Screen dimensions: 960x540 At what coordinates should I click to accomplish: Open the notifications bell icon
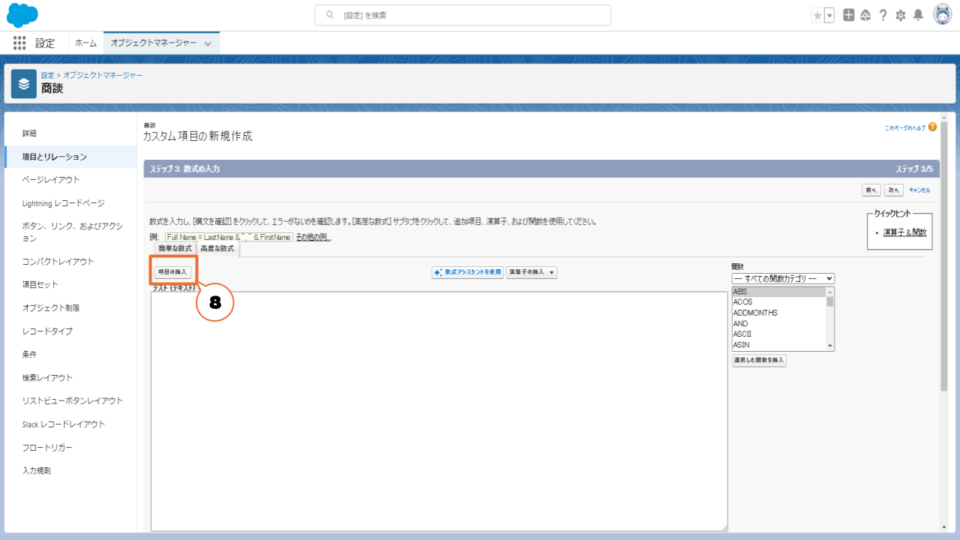(x=918, y=15)
